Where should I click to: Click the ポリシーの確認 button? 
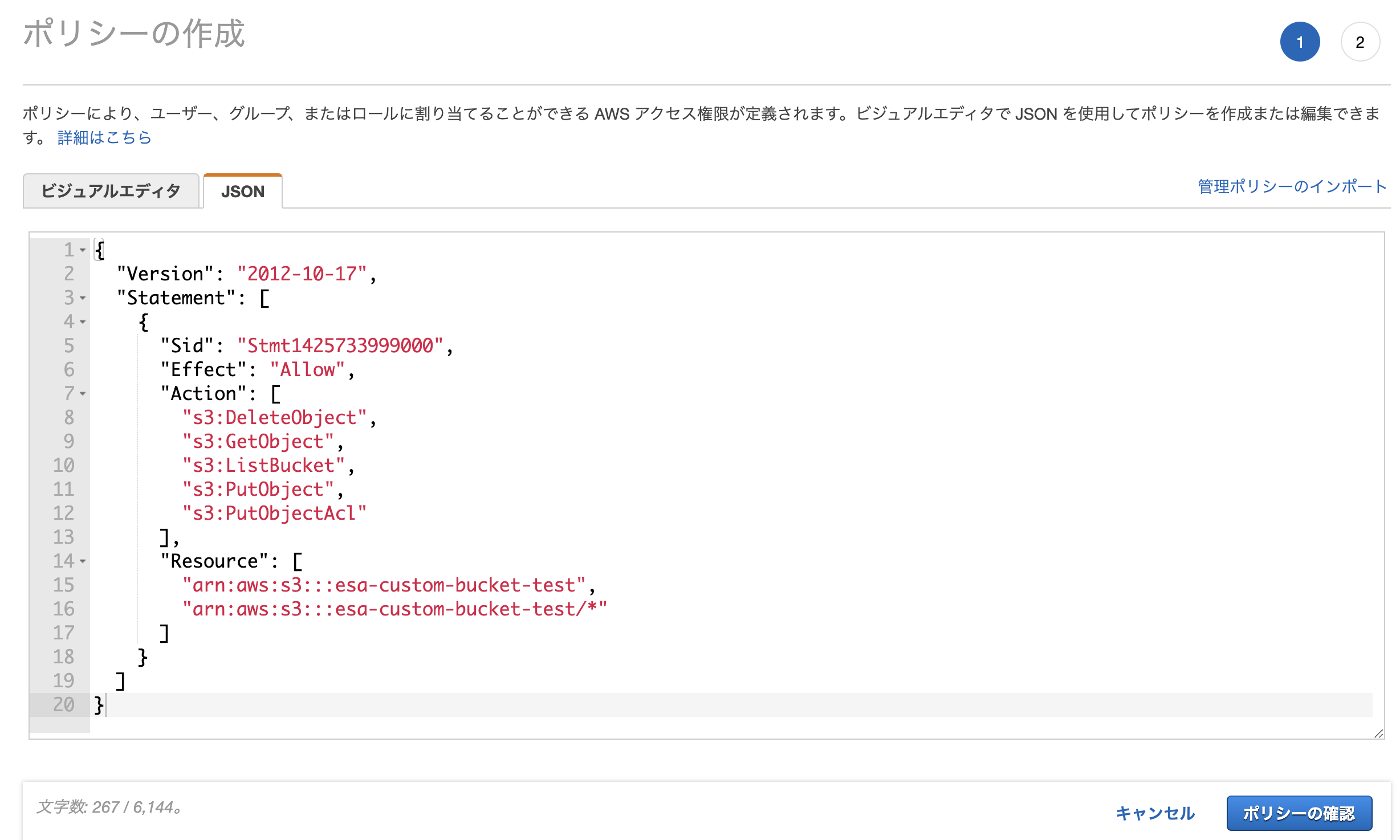point(1299,813)
